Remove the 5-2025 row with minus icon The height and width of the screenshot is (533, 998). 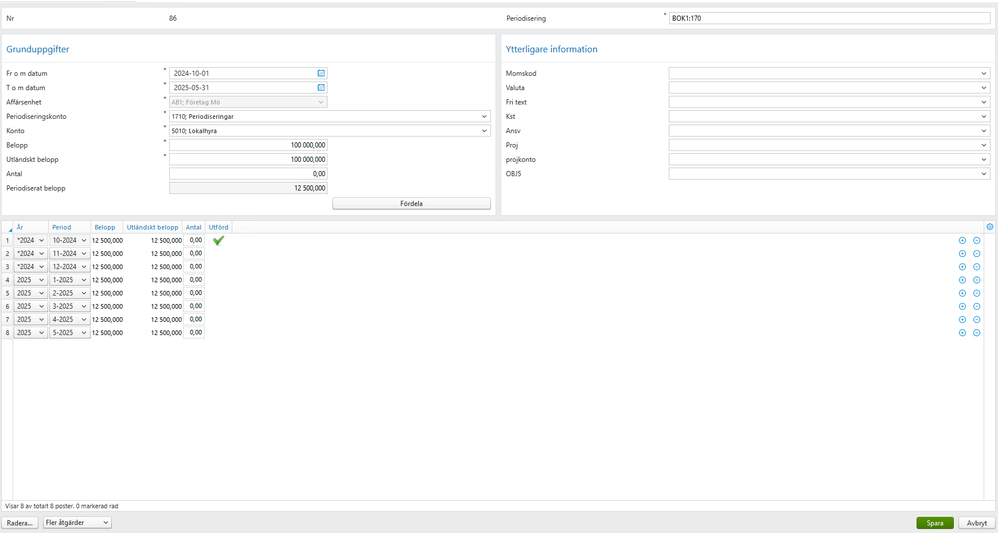976,333
